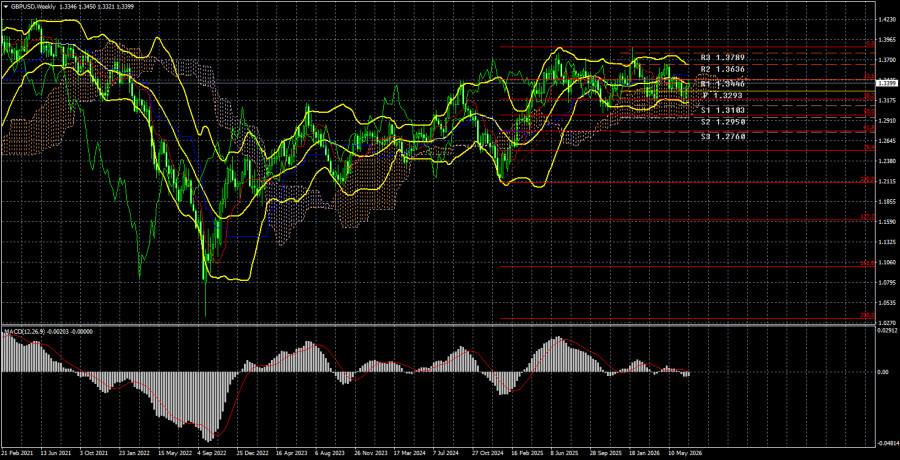
Task: Click the 100.0 Fibonacci level marker
Action: [867, 180]
